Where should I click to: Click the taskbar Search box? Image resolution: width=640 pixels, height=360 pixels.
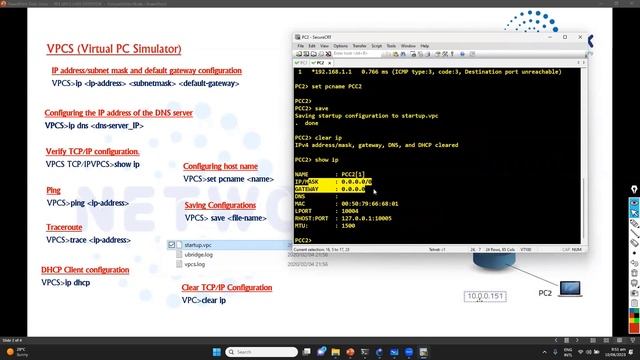(x=262, y=352)
